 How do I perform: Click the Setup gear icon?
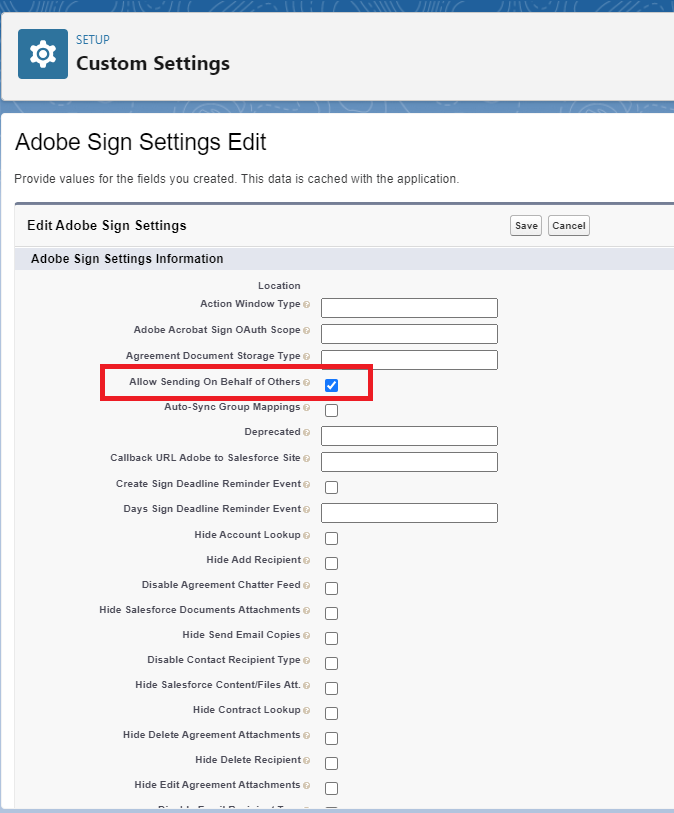[x=43, y=54]
